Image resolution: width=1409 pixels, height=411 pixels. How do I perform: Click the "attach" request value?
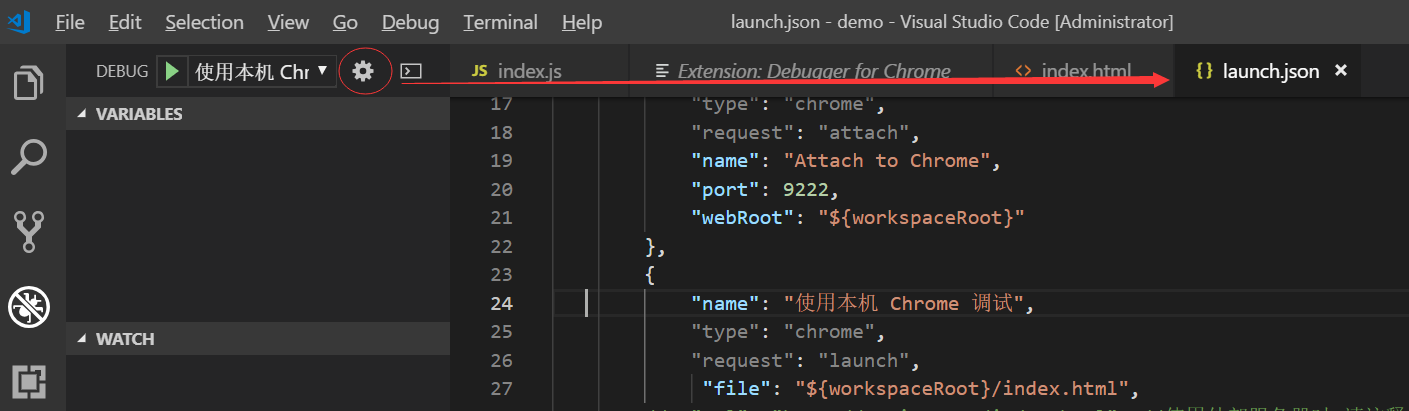point(863,132)
